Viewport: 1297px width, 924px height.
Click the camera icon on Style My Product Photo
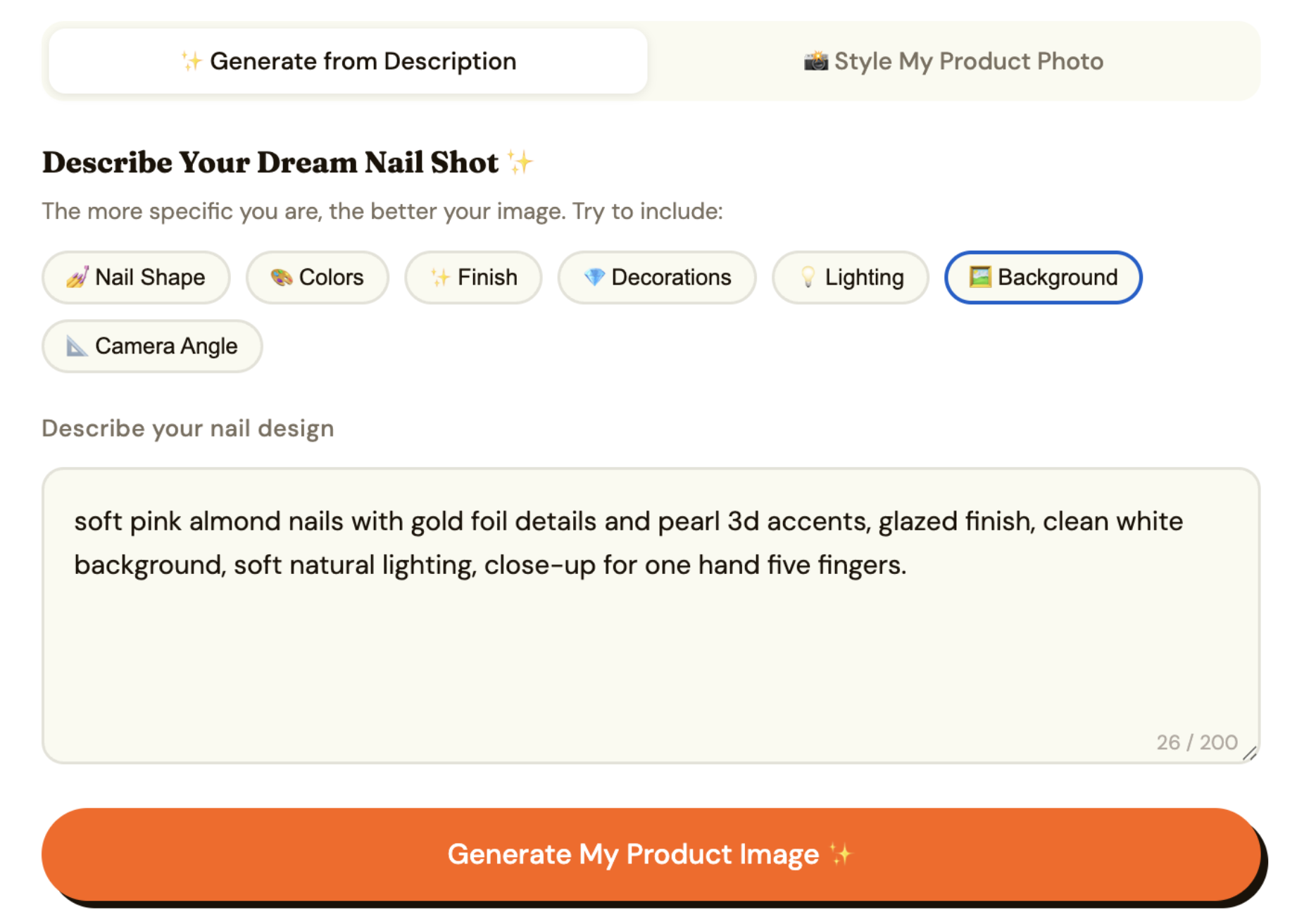pyautogui.click(x=815, y=61)
